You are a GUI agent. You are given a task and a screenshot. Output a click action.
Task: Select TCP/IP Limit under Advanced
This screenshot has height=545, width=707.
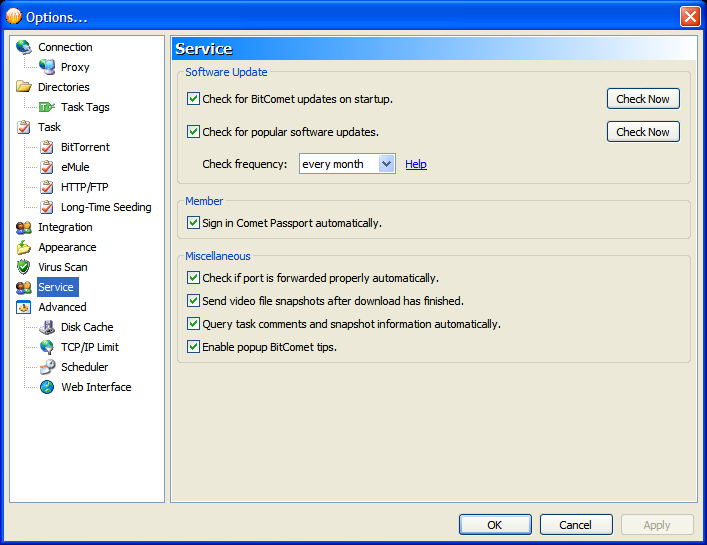tap(90, 347)
